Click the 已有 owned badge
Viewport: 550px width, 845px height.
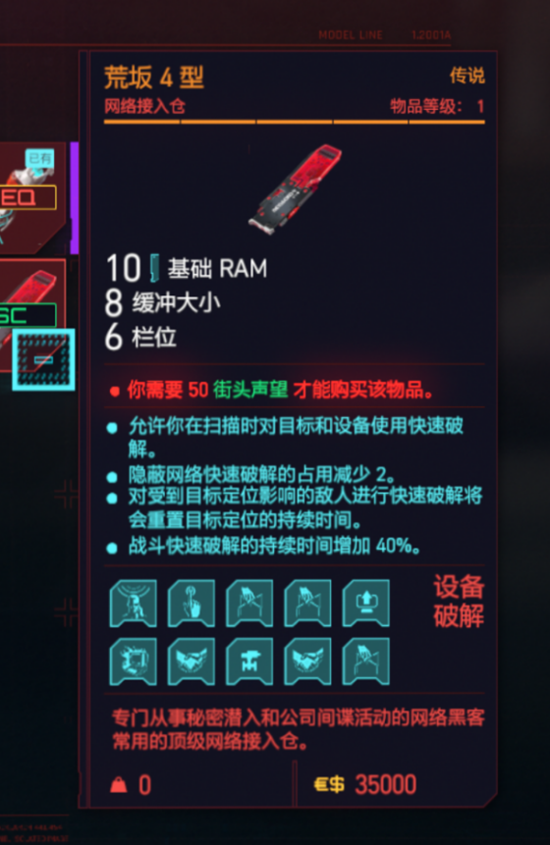click(40, 158)
